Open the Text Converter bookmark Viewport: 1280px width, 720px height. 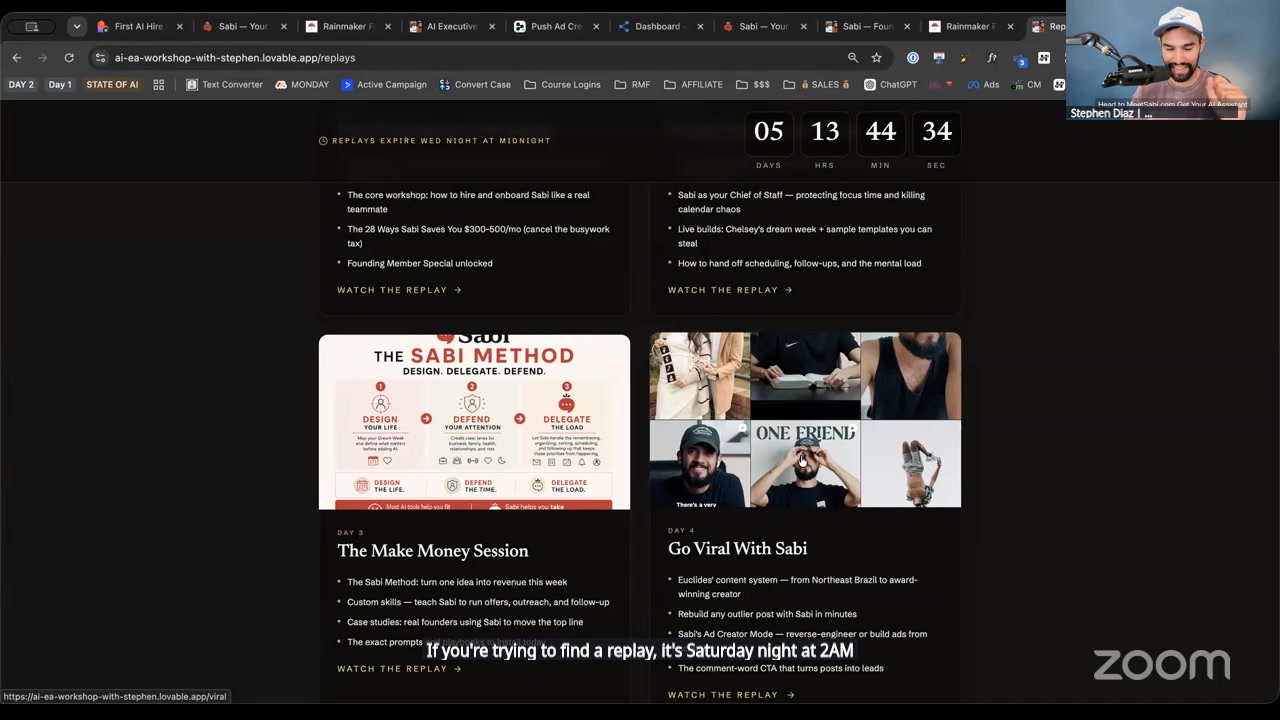tap(225, 85)
